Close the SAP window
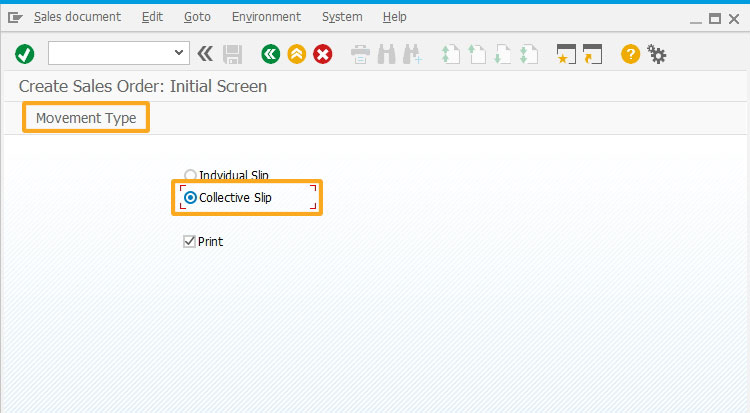This screenshot has height=413, width=750. 734,19
